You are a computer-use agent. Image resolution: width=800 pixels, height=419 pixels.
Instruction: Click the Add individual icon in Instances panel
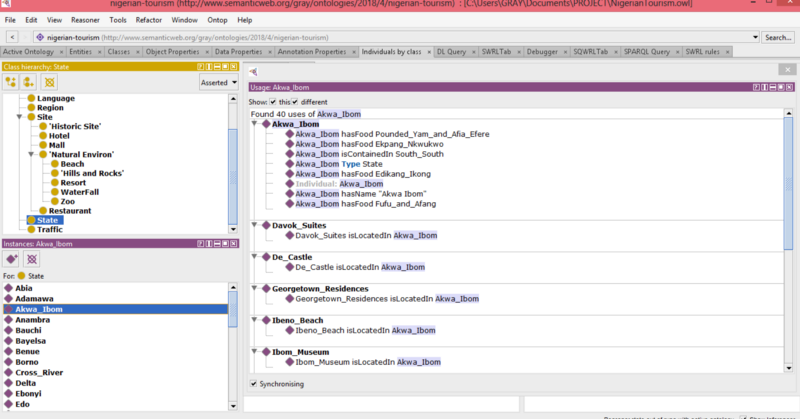(12, 258)
